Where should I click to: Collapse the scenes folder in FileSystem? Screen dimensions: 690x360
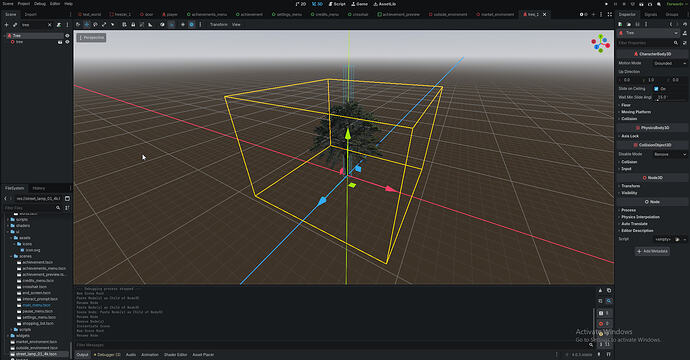tap(11, 256)
